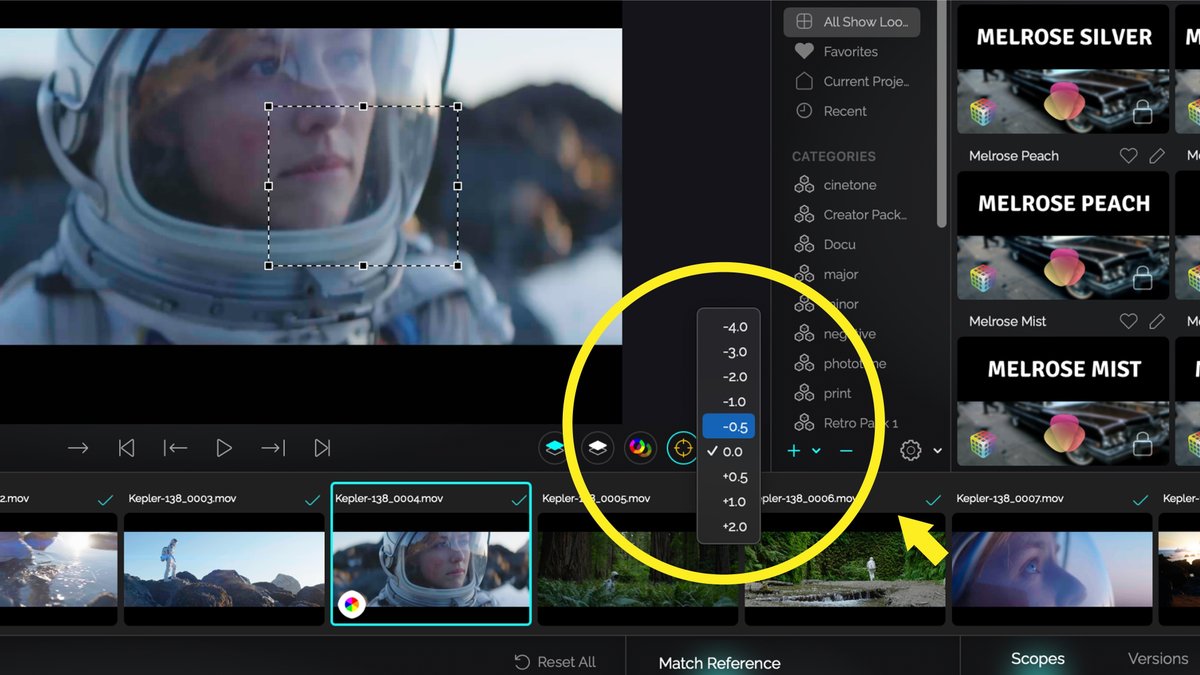Image resolution: width=1200 pixels, height=675 pixels.
Task: Jump to the first frame of the clip
Action: [x=126, y=448]
